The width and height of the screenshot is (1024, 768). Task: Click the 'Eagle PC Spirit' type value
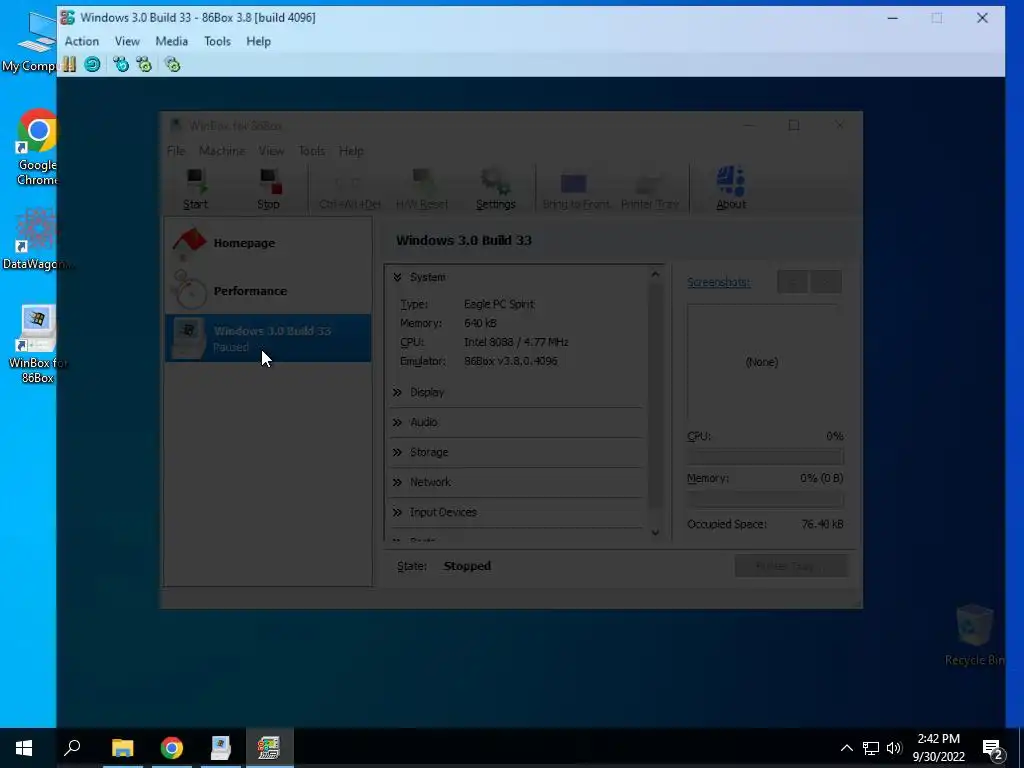(x=499, y=304)
